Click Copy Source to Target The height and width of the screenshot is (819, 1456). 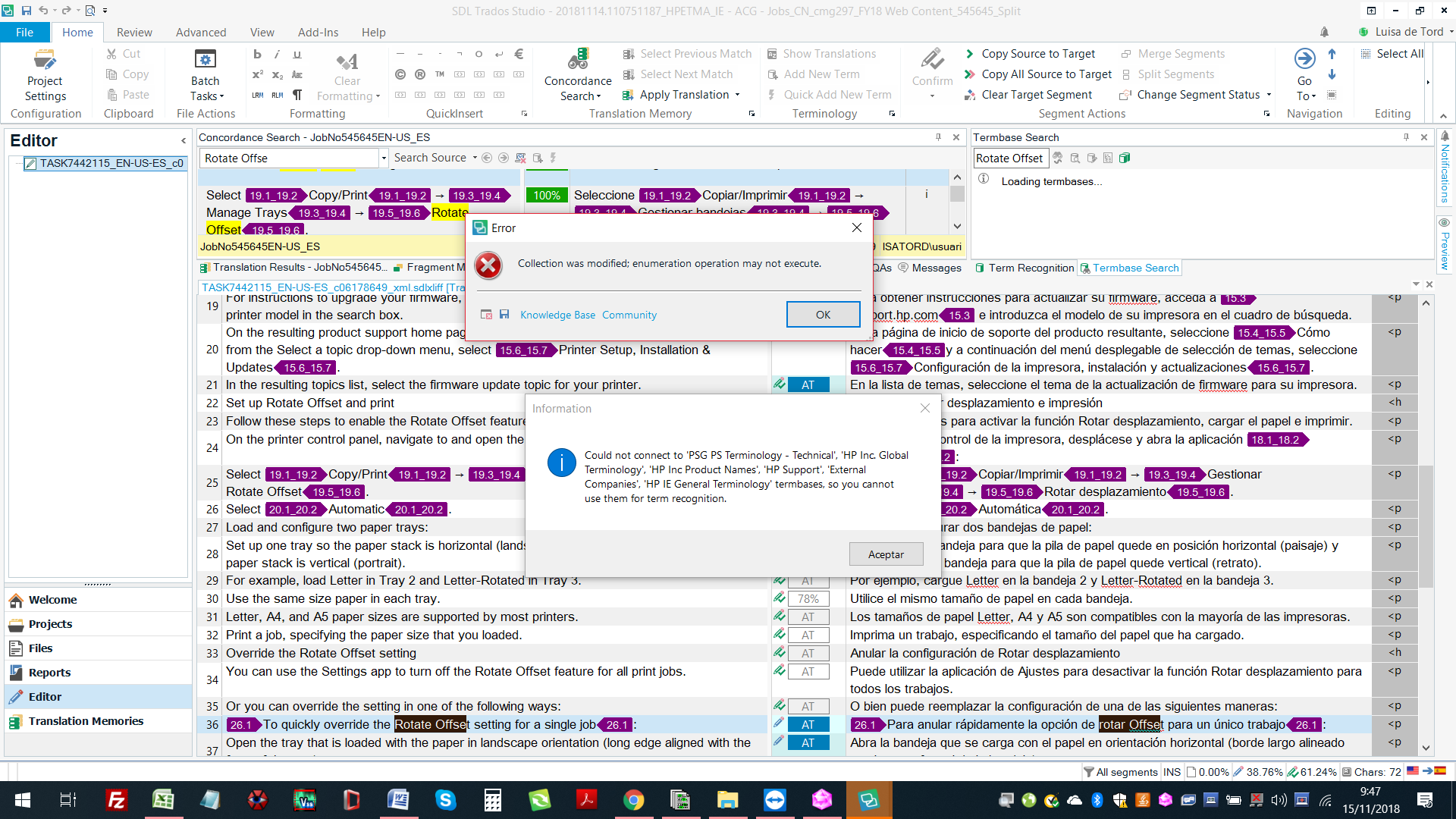1037,54
